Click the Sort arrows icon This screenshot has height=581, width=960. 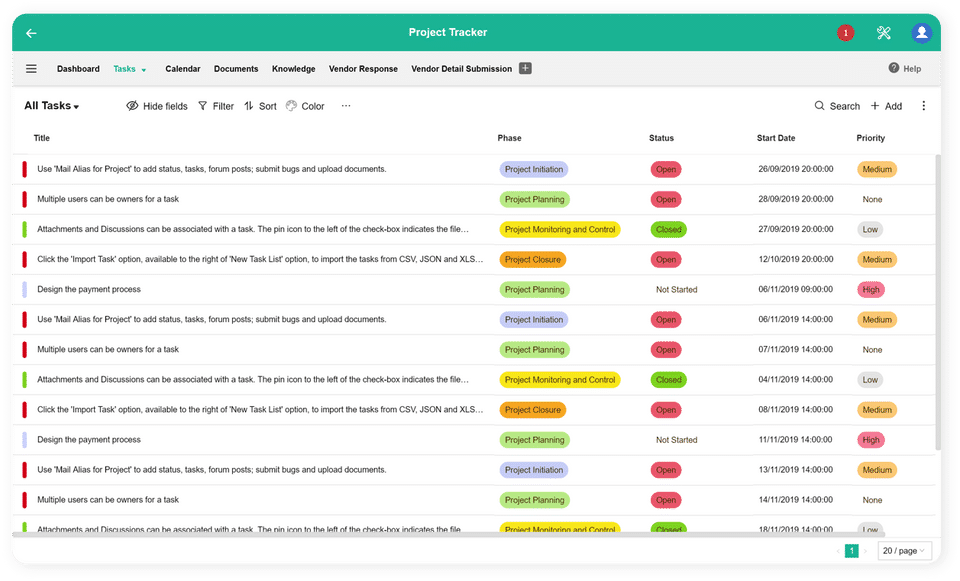coord(249,106)
